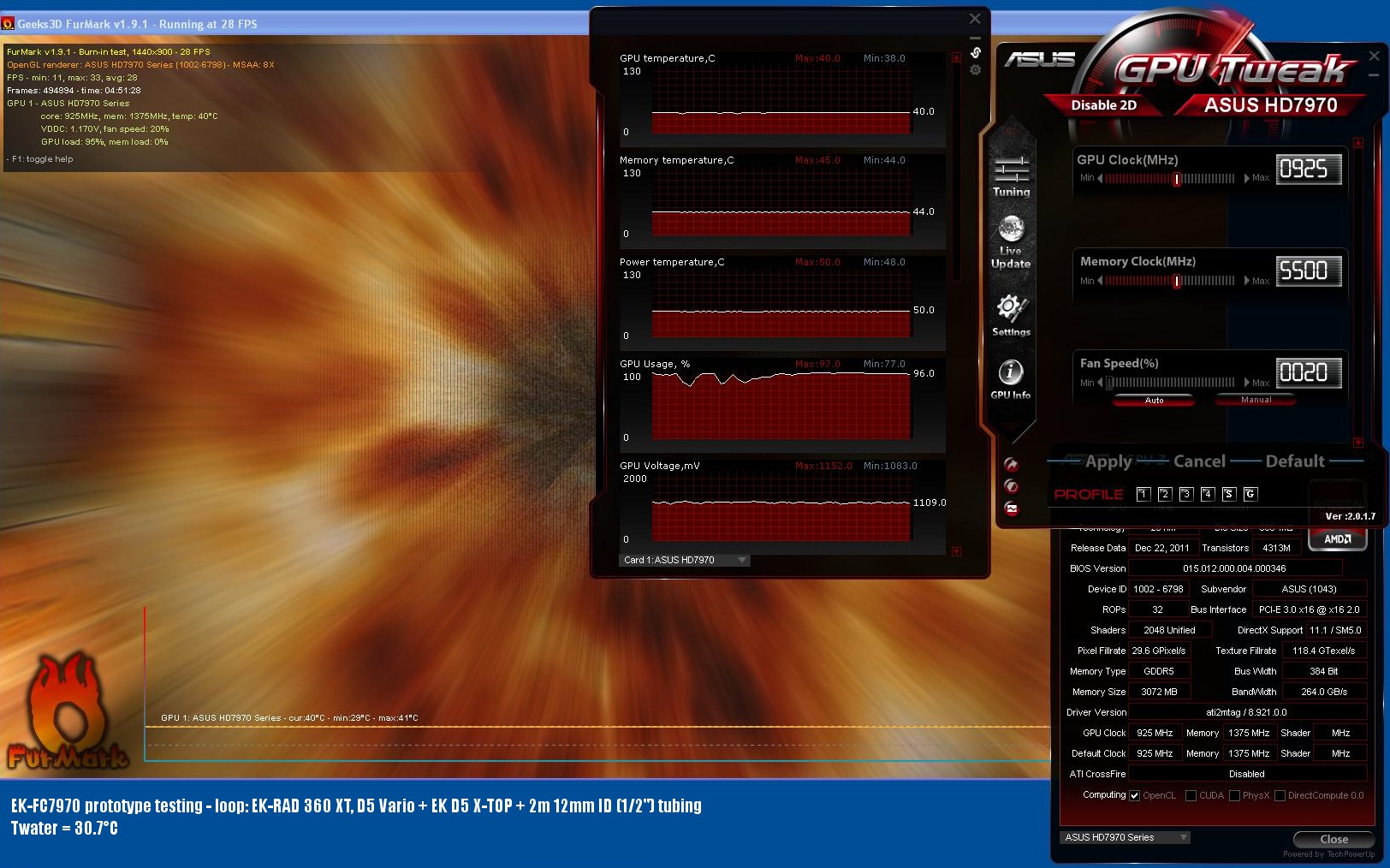Click the link/sync icon on monitor panel

tap(975, 53)
